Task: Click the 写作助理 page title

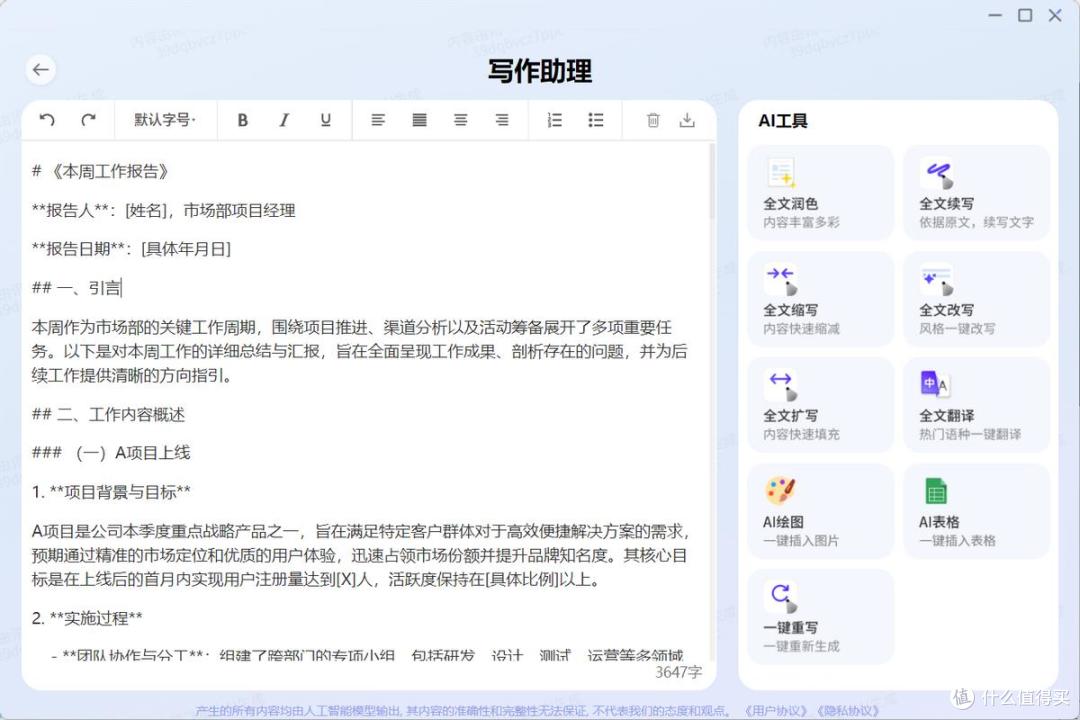Action: coord(540,71)
